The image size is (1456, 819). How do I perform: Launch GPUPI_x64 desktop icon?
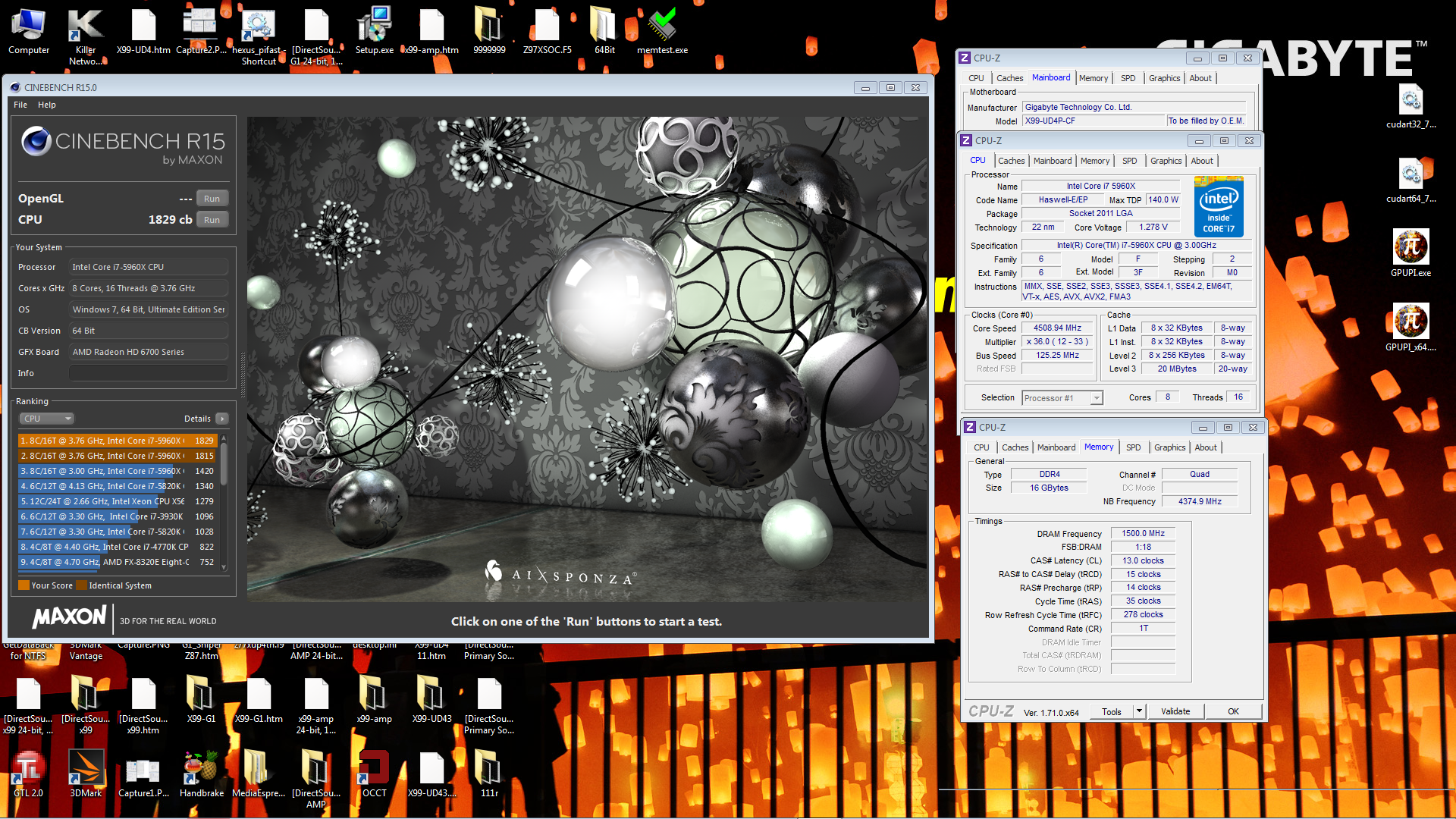pyautogui.click(x=1410, y=328)
